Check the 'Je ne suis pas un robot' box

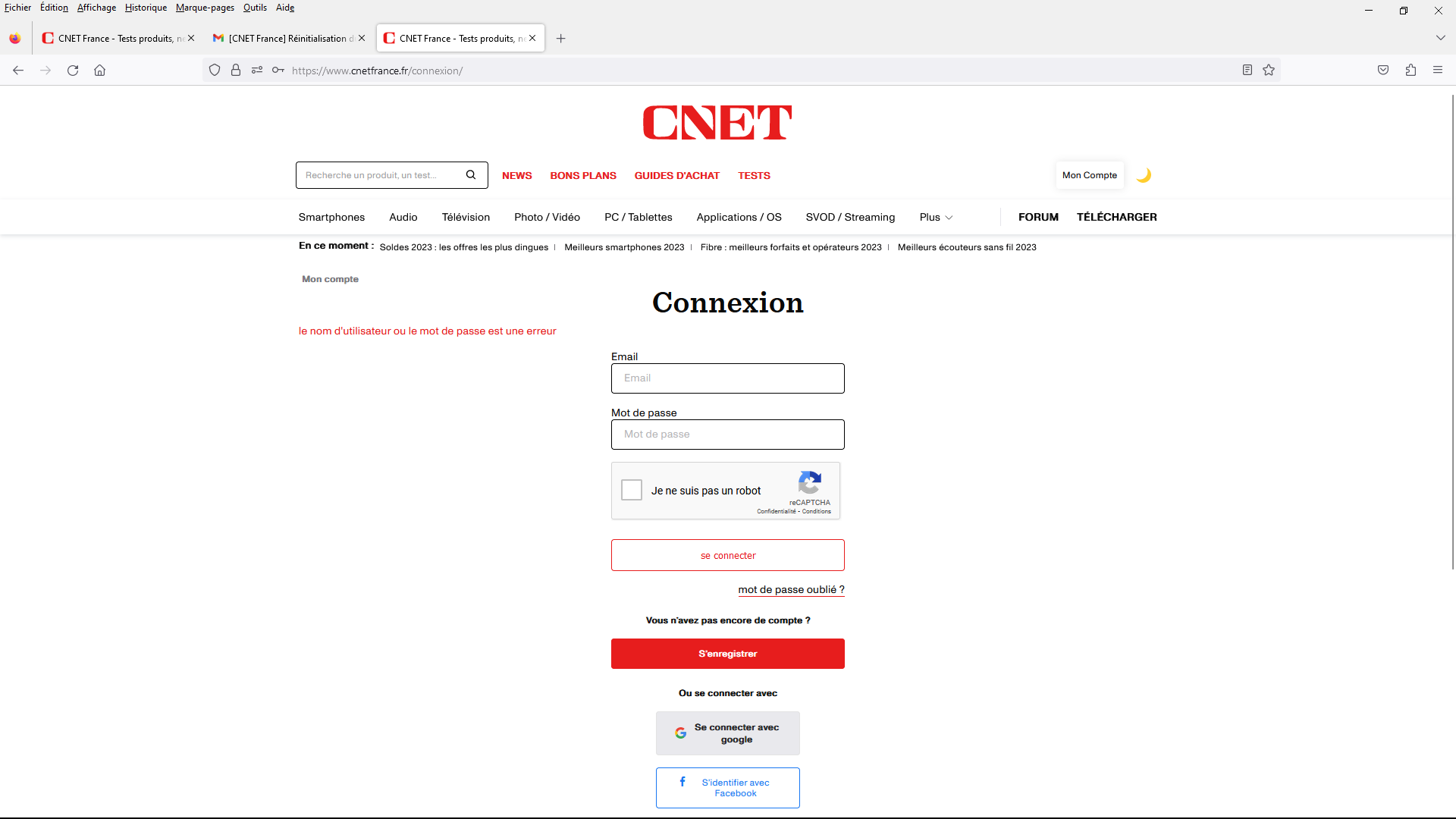coord(632,490)
